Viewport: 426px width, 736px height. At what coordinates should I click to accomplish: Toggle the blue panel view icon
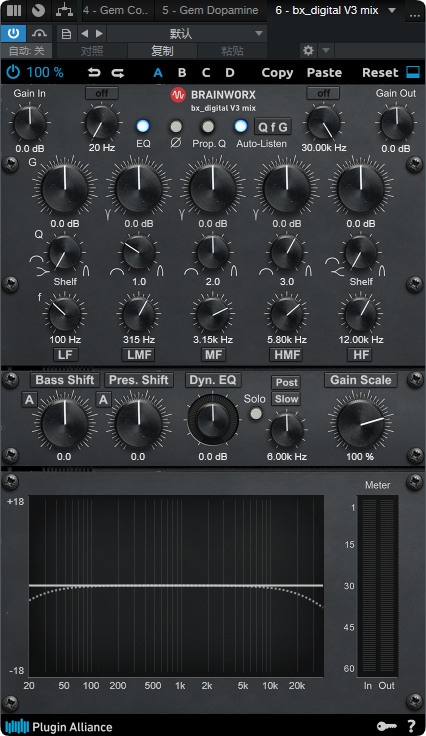pos(413,72)
